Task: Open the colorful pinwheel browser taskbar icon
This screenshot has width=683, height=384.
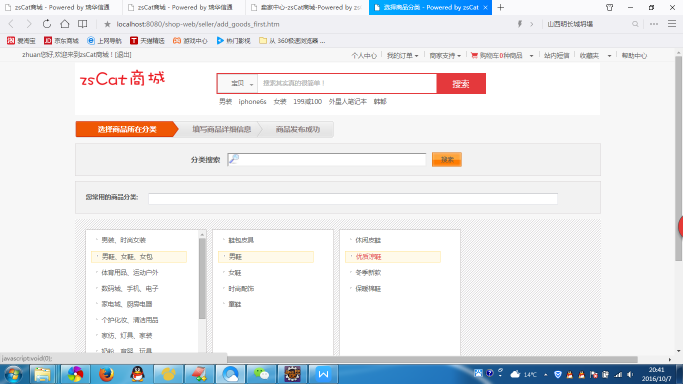Action: [x=75, y=374]
